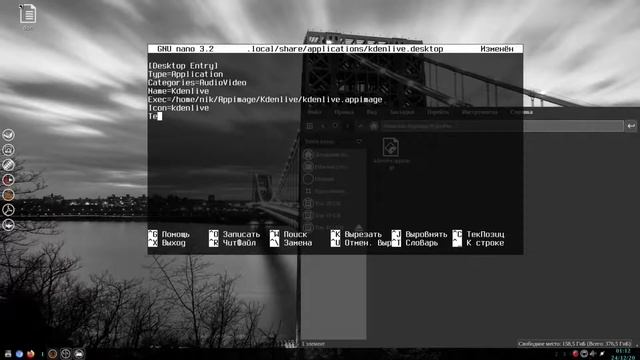Open the Перейти menu in the file manager
The image size is (640, 360).
pos(438,112)
